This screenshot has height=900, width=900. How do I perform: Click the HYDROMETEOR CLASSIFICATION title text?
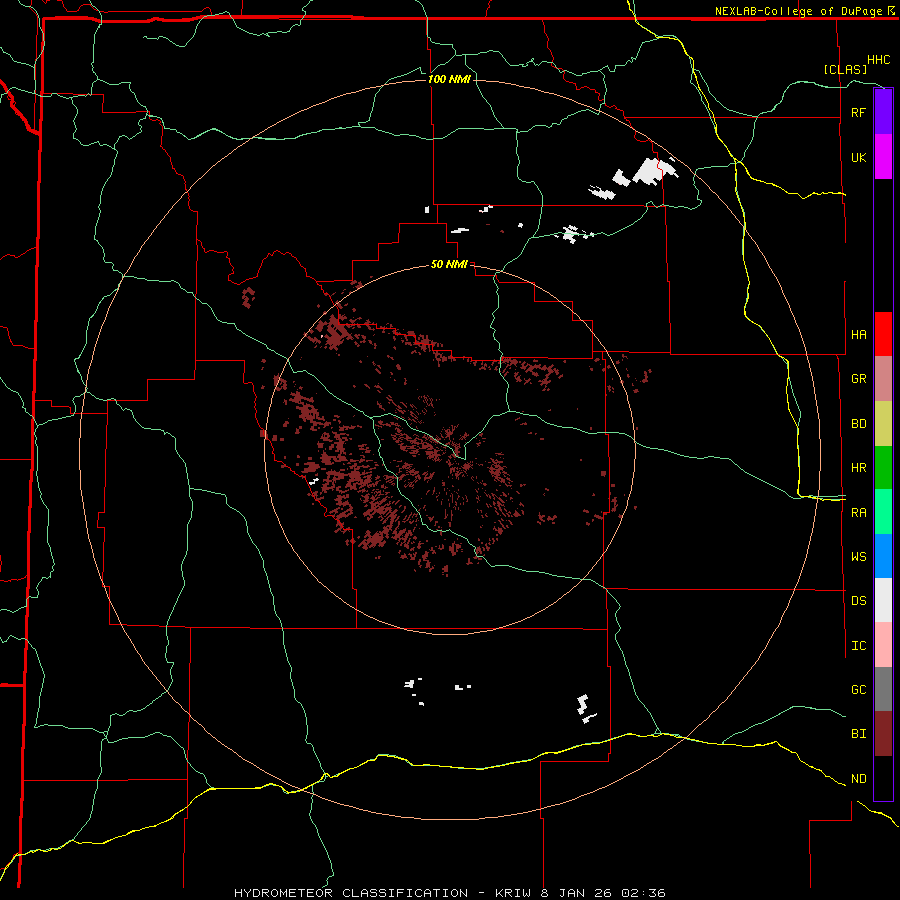351,893
